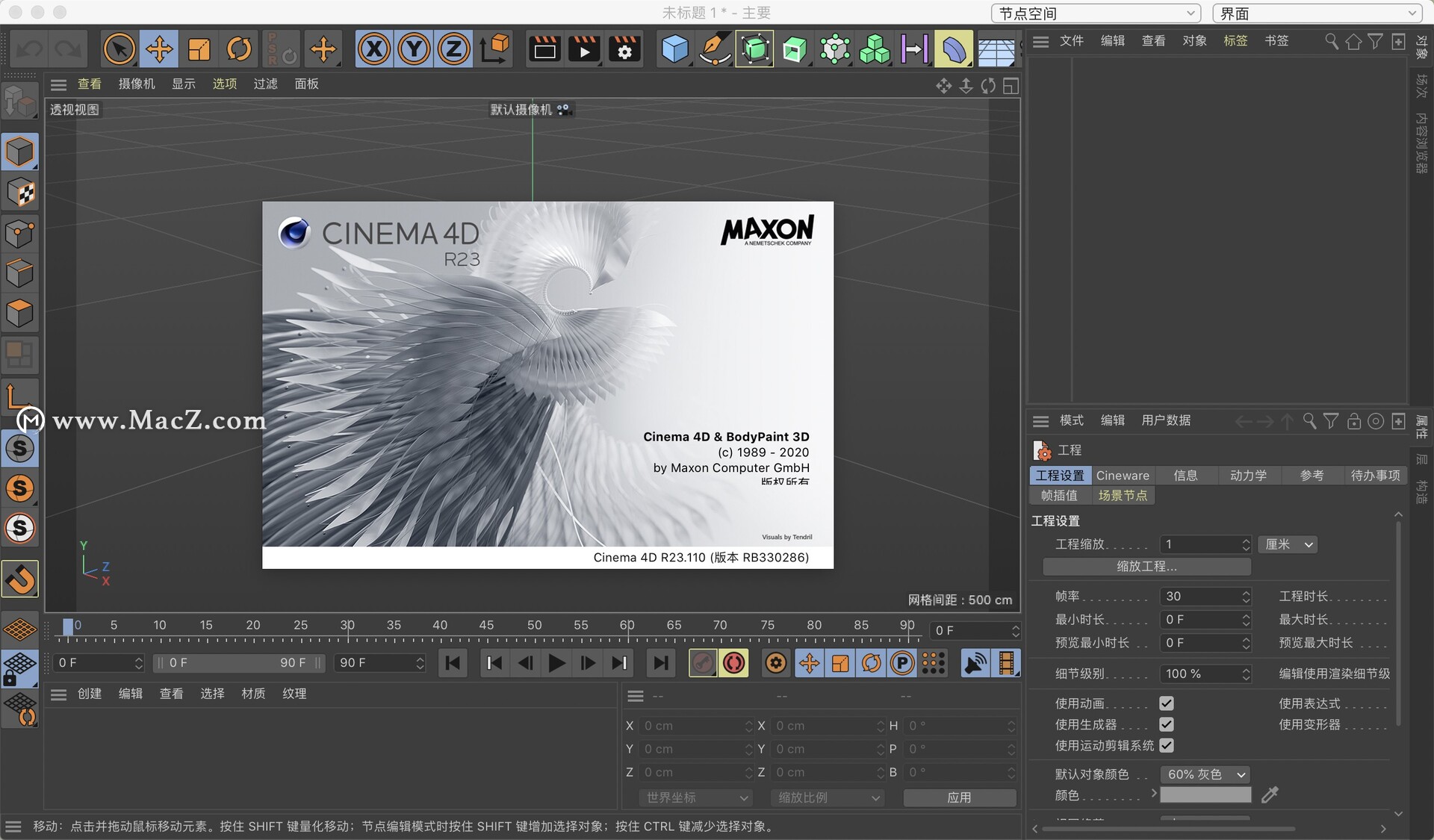Switch to Polygons mode

19,314
